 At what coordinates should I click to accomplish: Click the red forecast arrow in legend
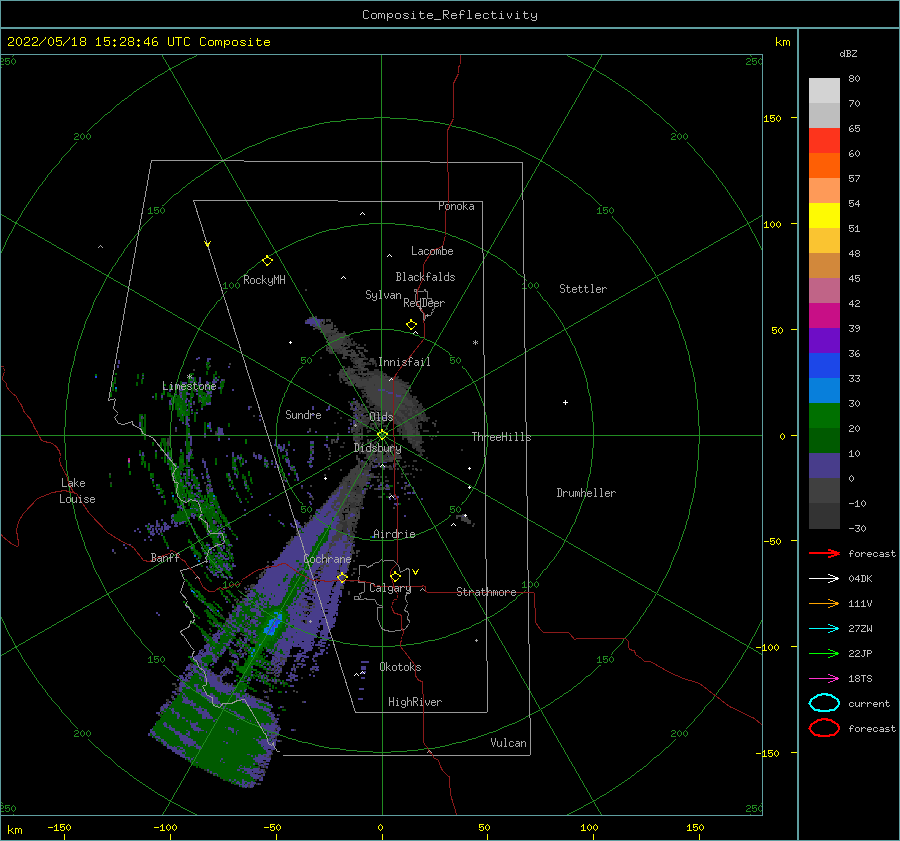tap(824, 553)
